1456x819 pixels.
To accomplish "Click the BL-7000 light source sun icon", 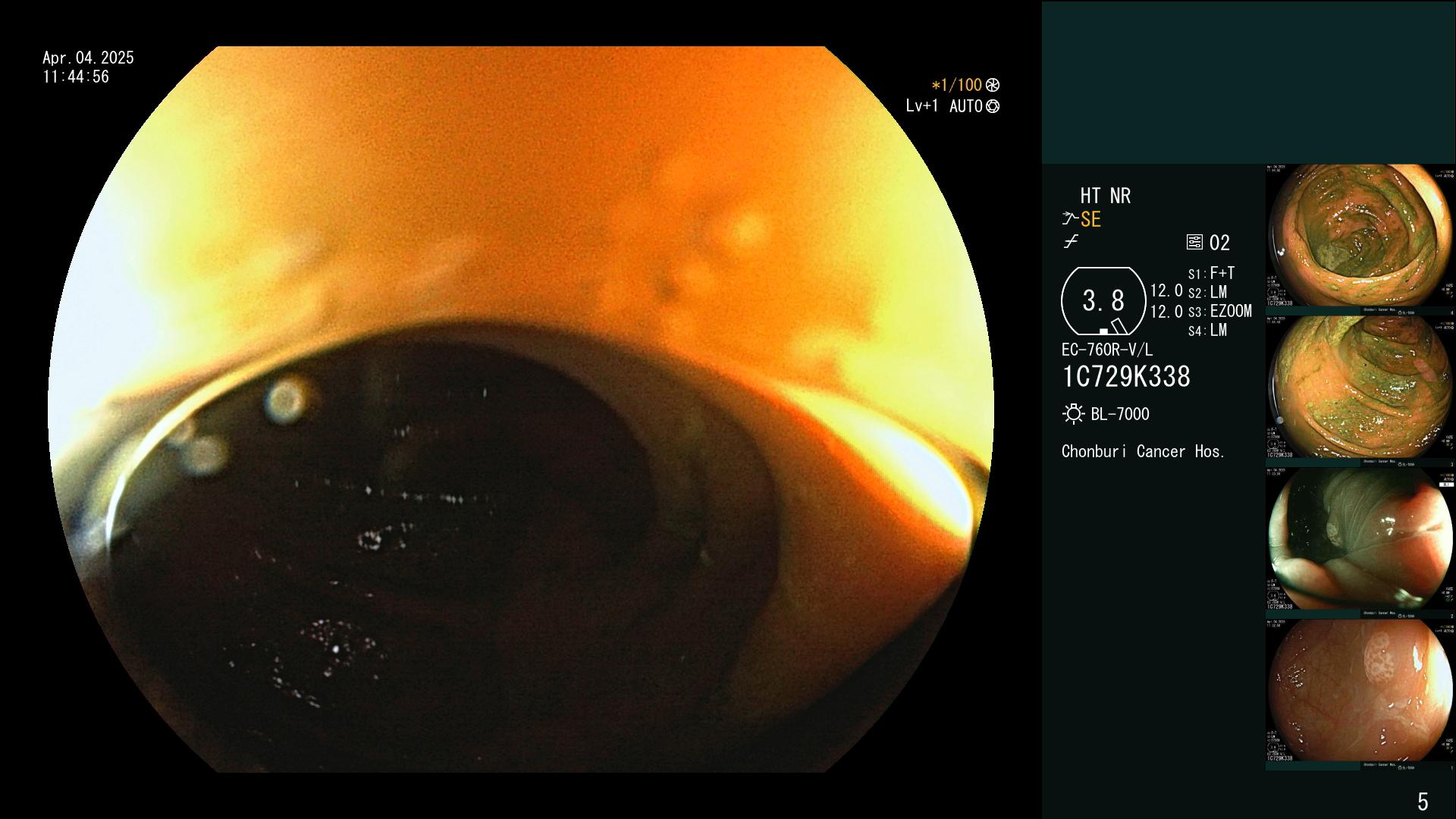I will [x=1073, y=414].
